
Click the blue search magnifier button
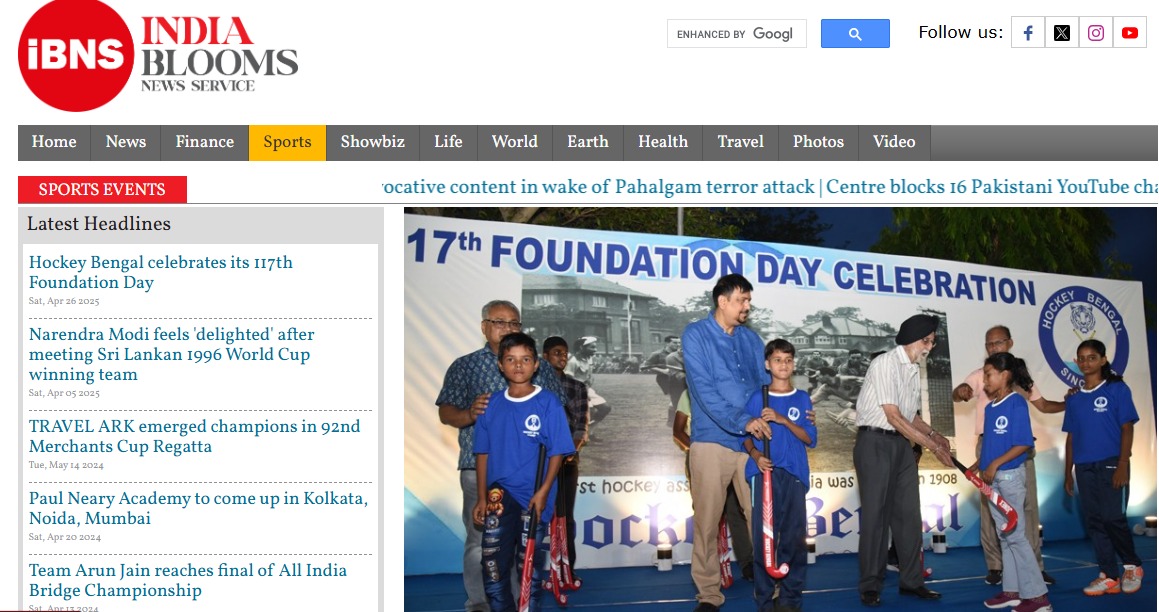pyautogui.click(x=855, y=33)
